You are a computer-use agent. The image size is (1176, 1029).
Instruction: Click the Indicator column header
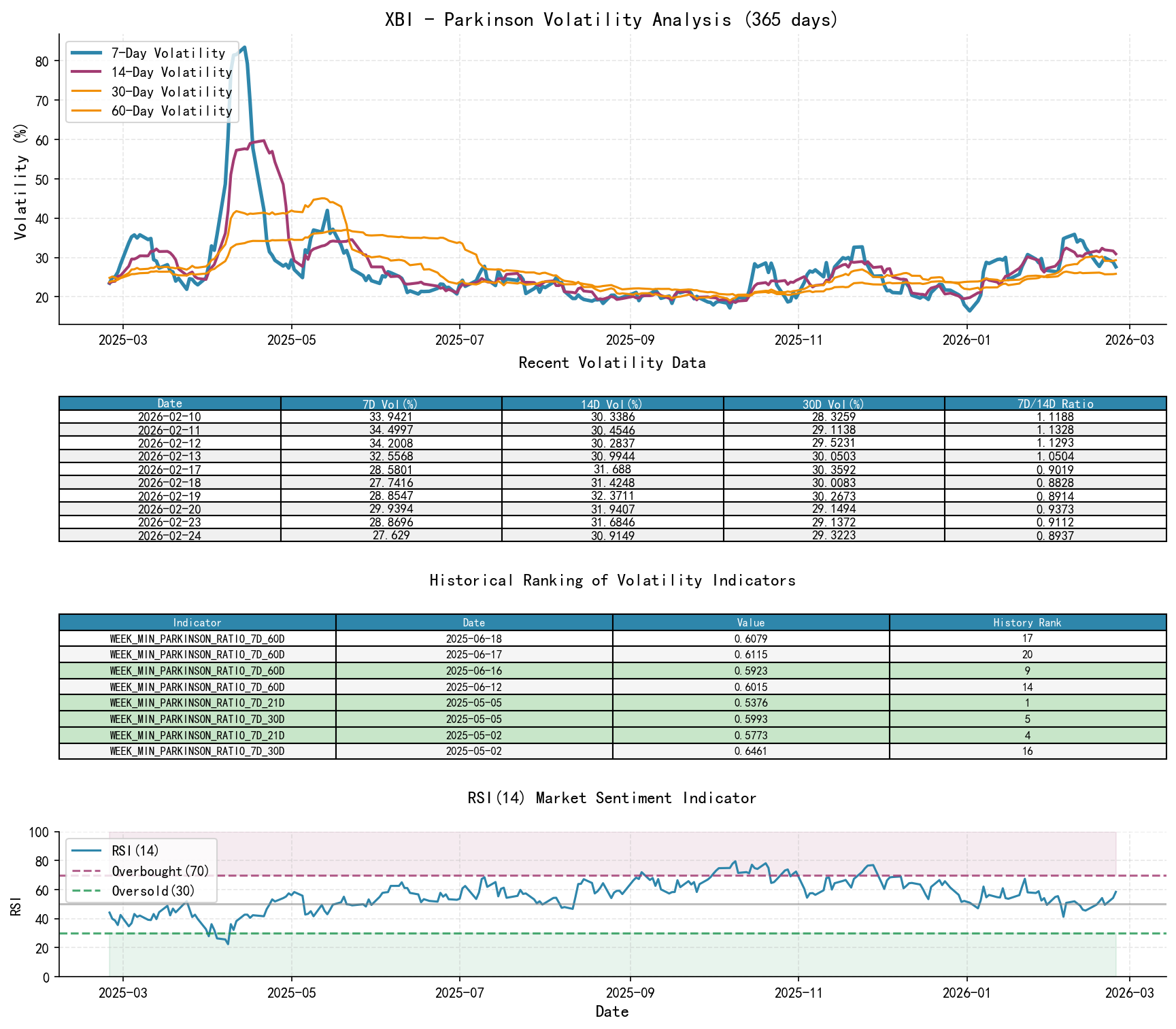[197, 622]
